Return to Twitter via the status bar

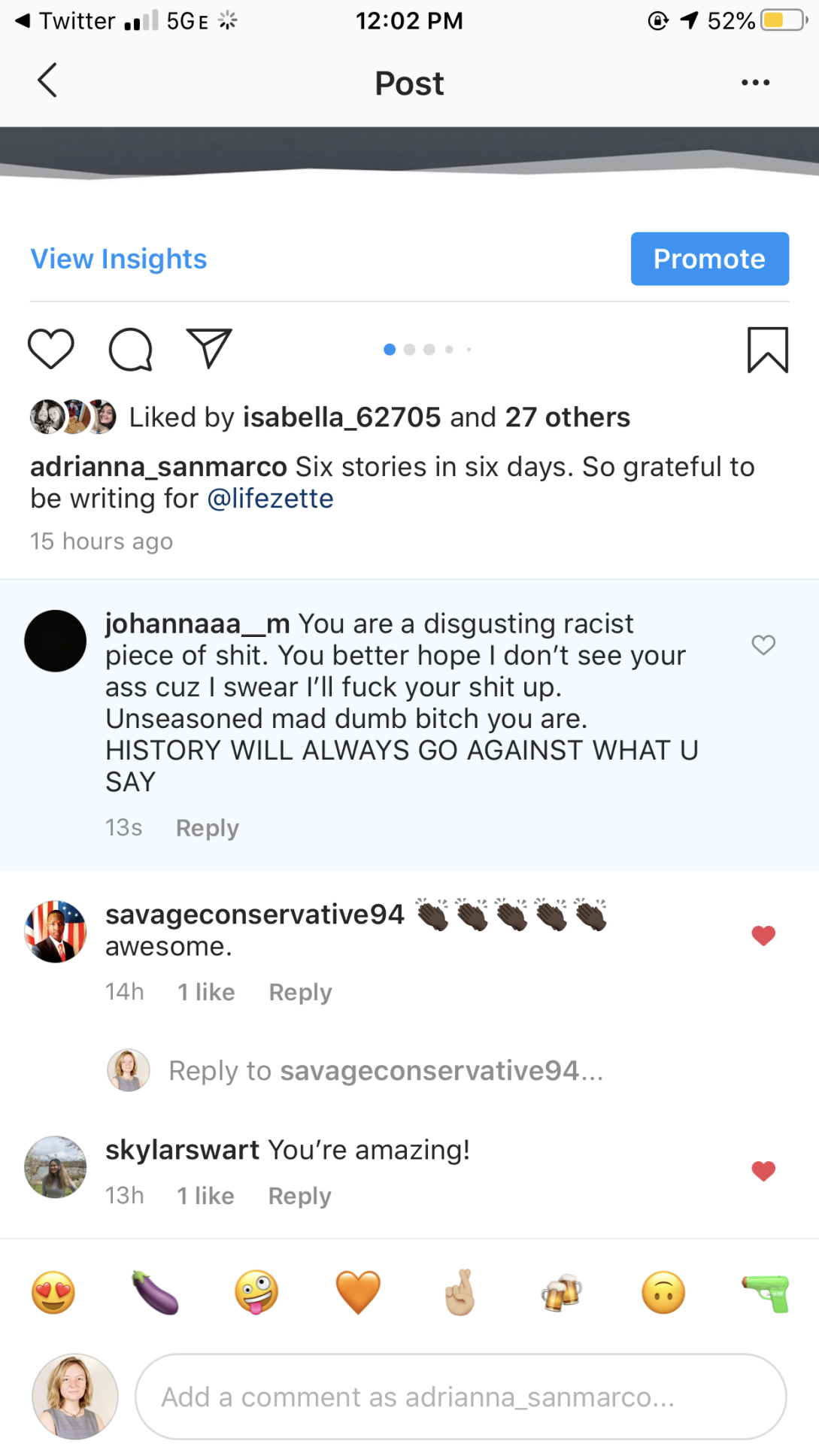tap(65, 20)
